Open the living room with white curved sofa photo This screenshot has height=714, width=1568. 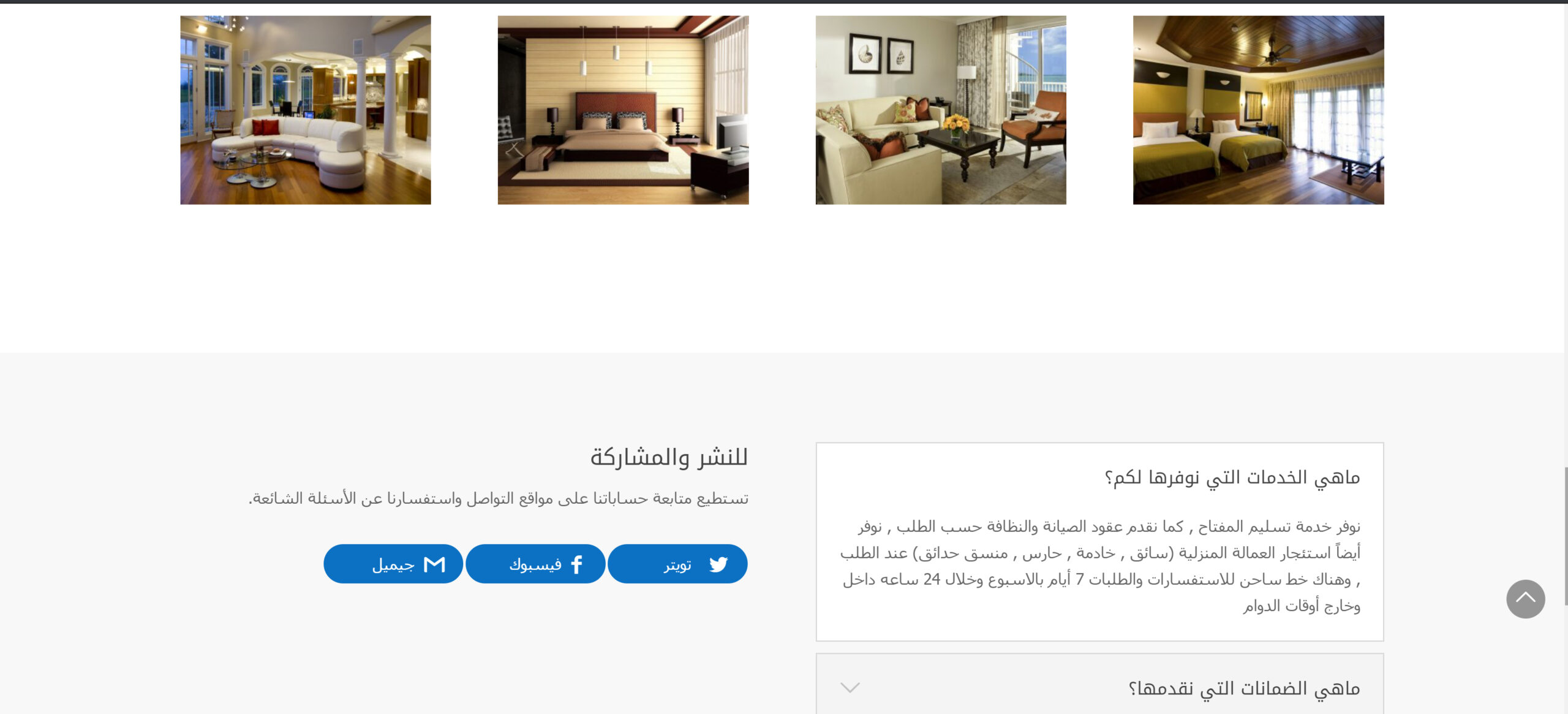pos(306,110)
